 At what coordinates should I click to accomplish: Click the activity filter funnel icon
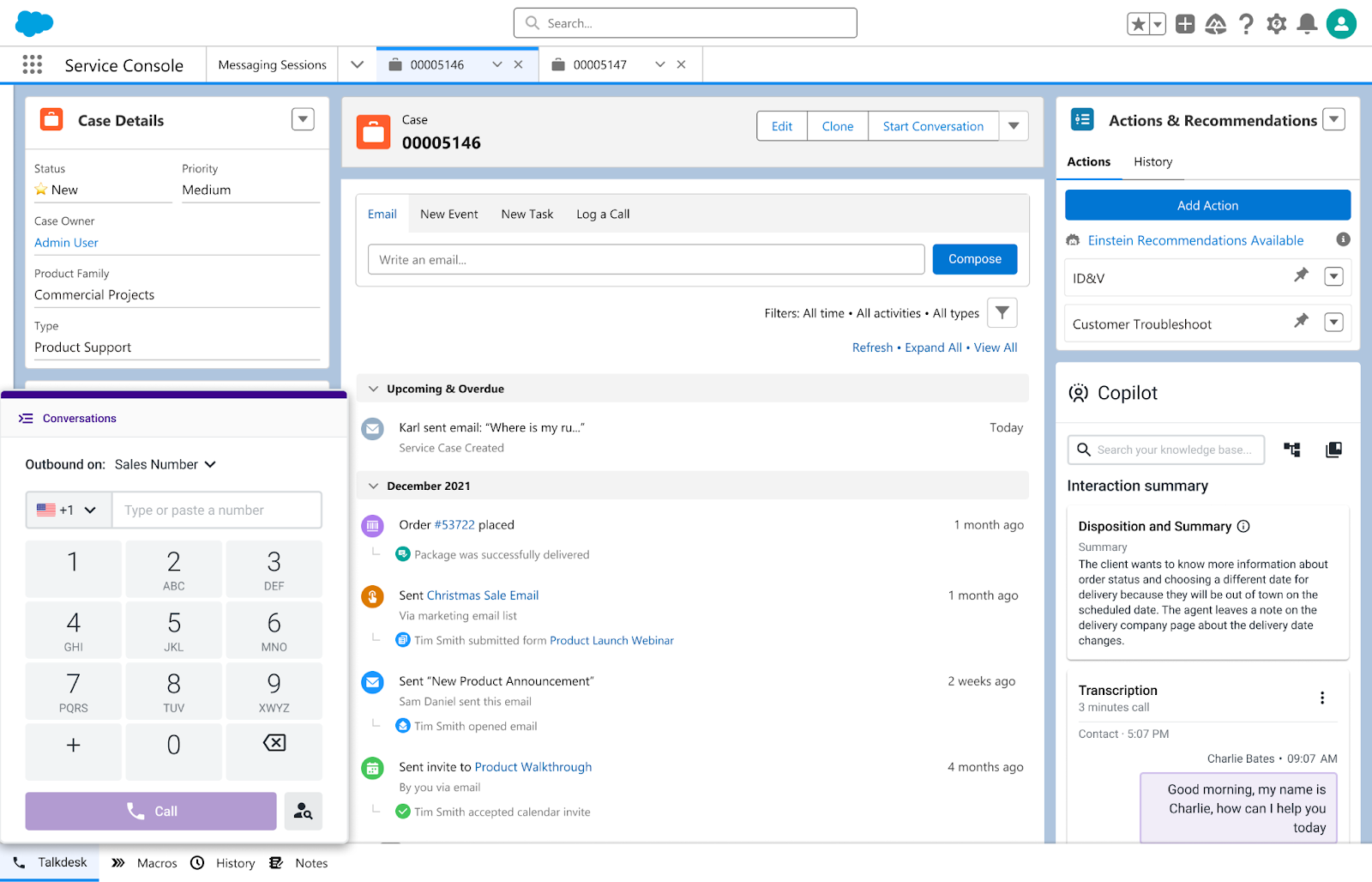1002,313
